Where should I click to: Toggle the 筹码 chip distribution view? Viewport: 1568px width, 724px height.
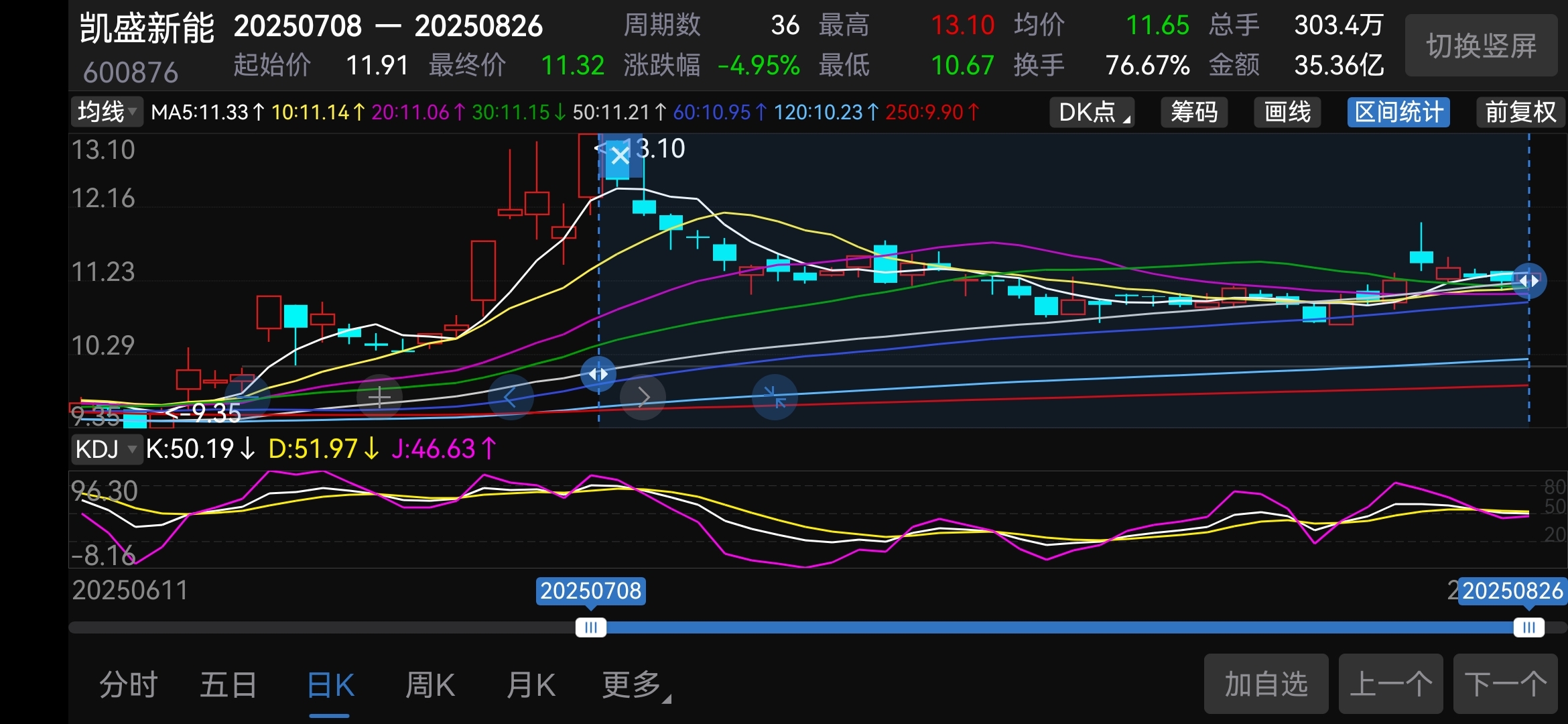[1194, 112]
